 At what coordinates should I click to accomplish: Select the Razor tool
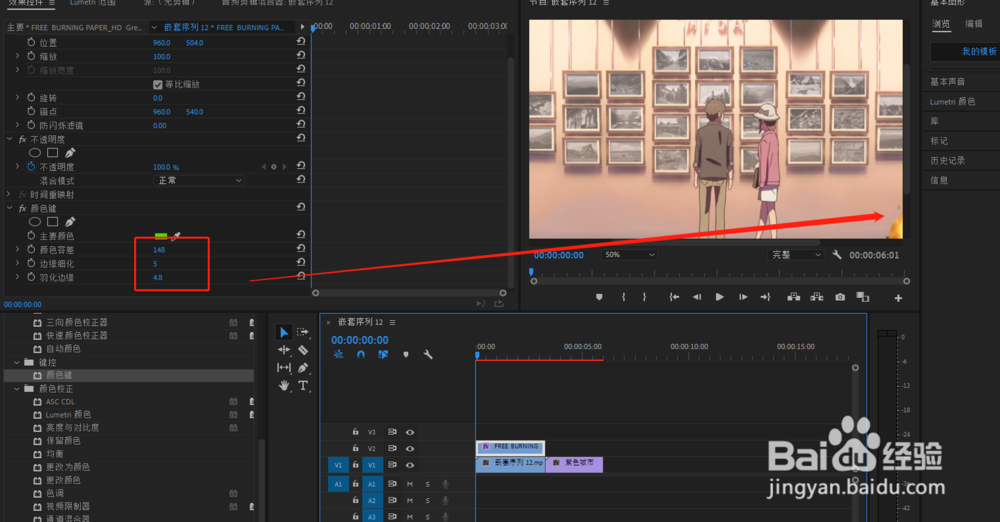click(x=303, y=350)
